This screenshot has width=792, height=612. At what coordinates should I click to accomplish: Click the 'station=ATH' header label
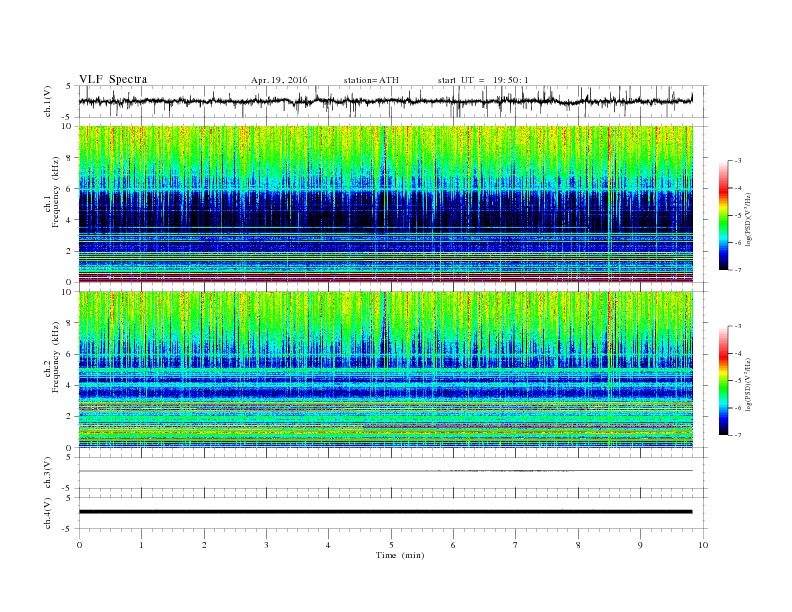click(371, 80)
